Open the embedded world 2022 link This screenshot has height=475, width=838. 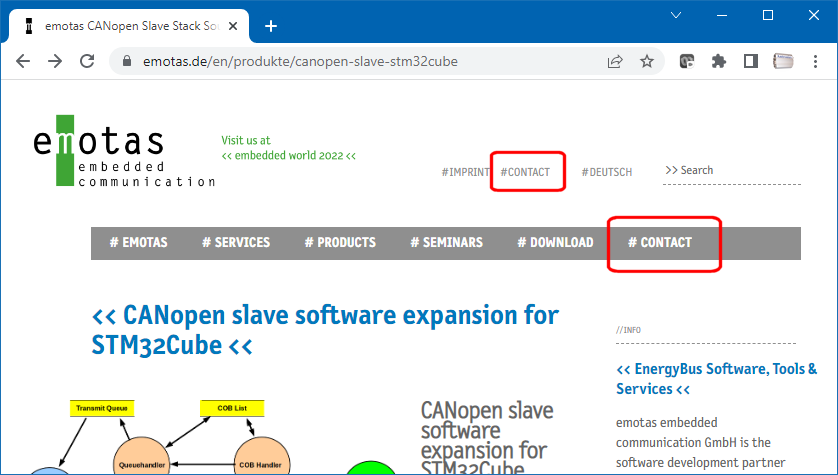point(289,155)
